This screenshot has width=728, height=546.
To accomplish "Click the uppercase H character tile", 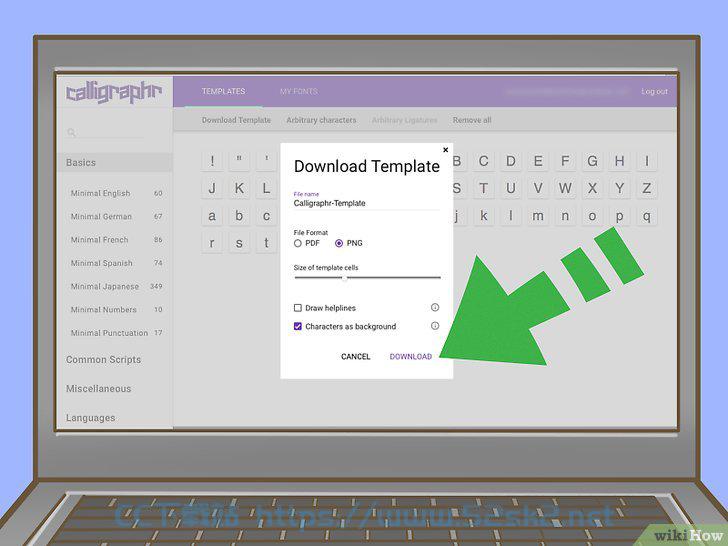I will [619, 161].
